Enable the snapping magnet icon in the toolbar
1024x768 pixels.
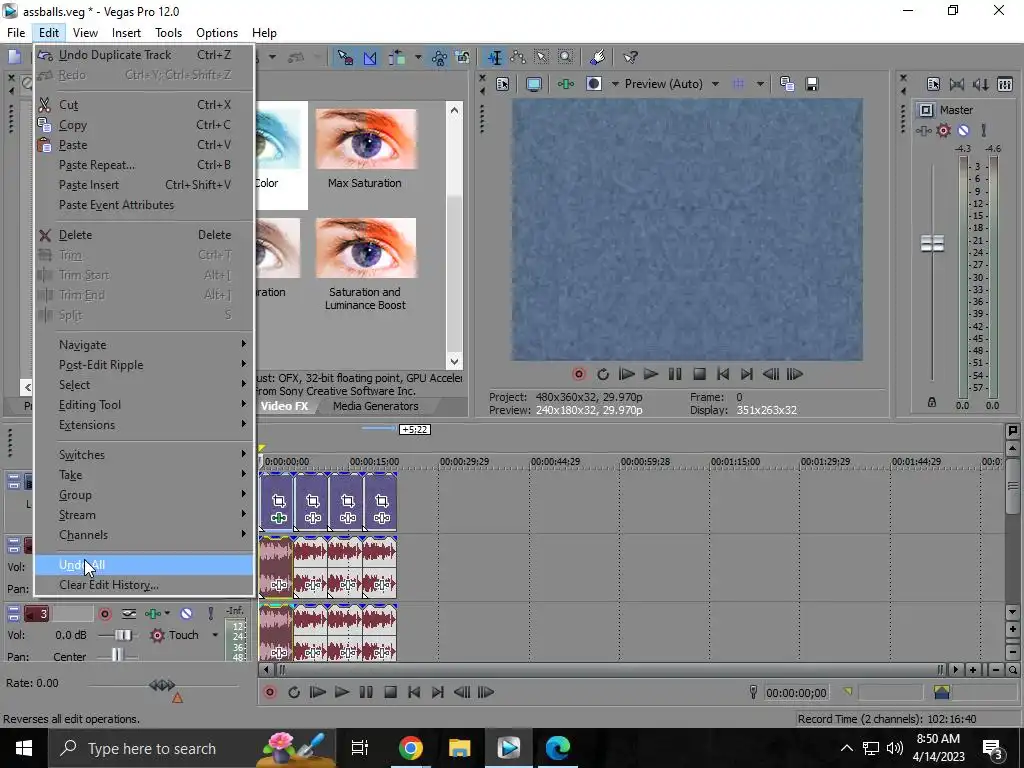(x=345, y=57)
